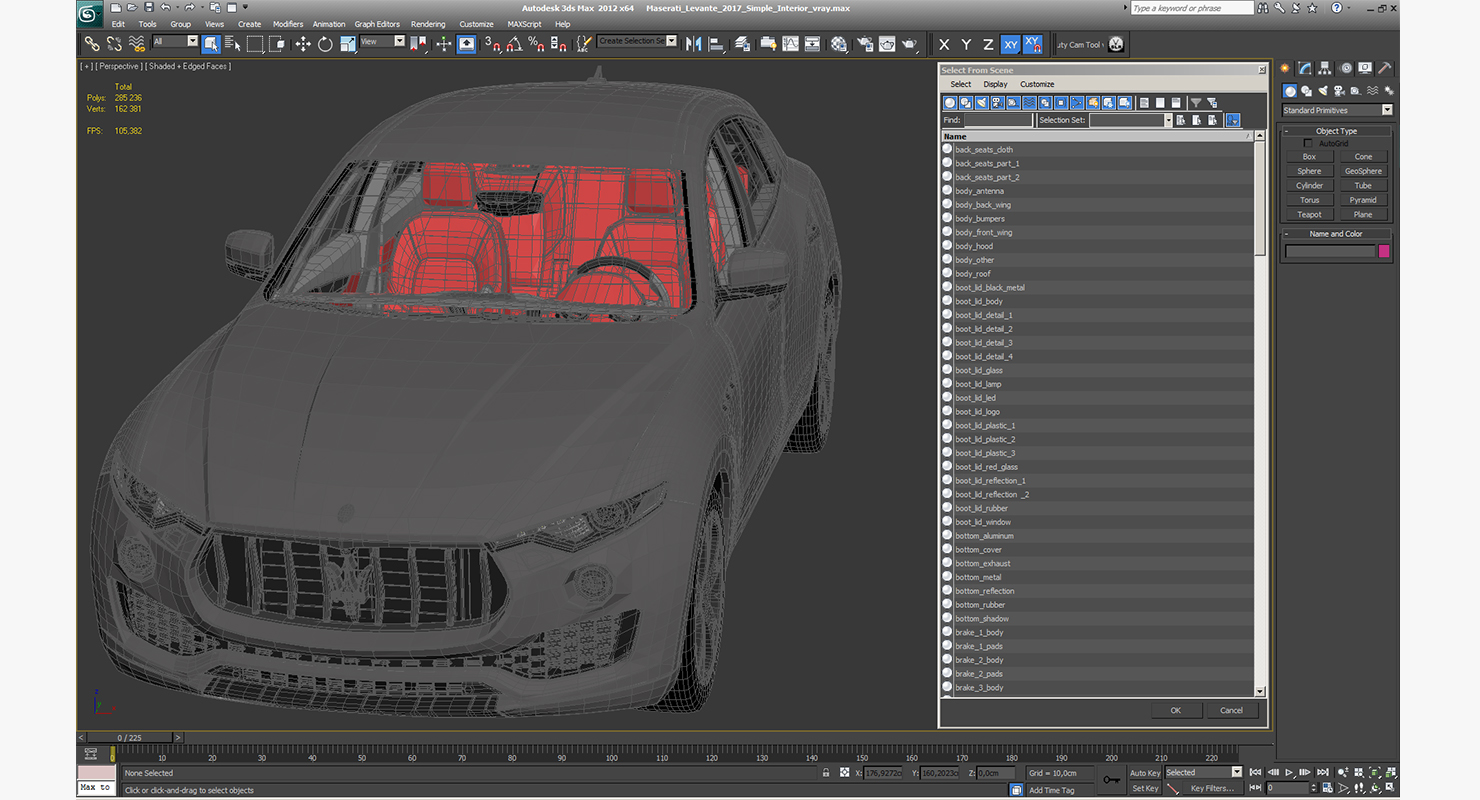Create a GeoSphere primitive
Image resolution: width=1480 pixels, height=800 pixels.
pos(1363,171)
